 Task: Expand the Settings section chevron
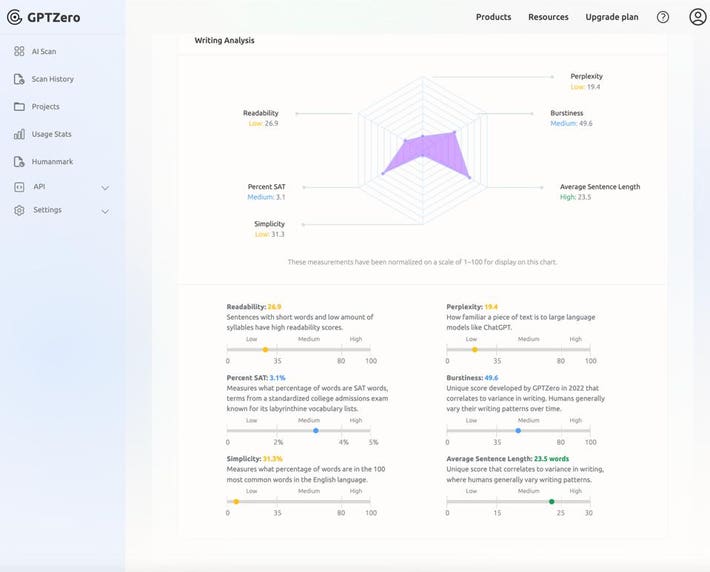tap(105, 211)
